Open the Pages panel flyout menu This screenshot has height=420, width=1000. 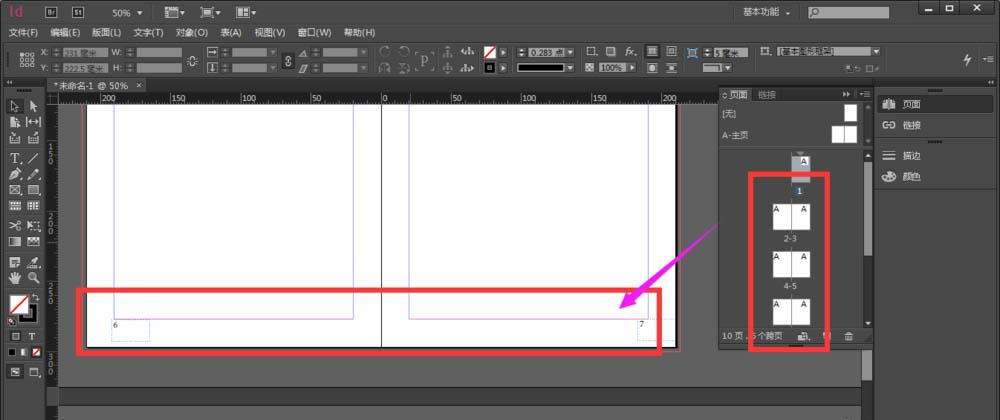865,94
